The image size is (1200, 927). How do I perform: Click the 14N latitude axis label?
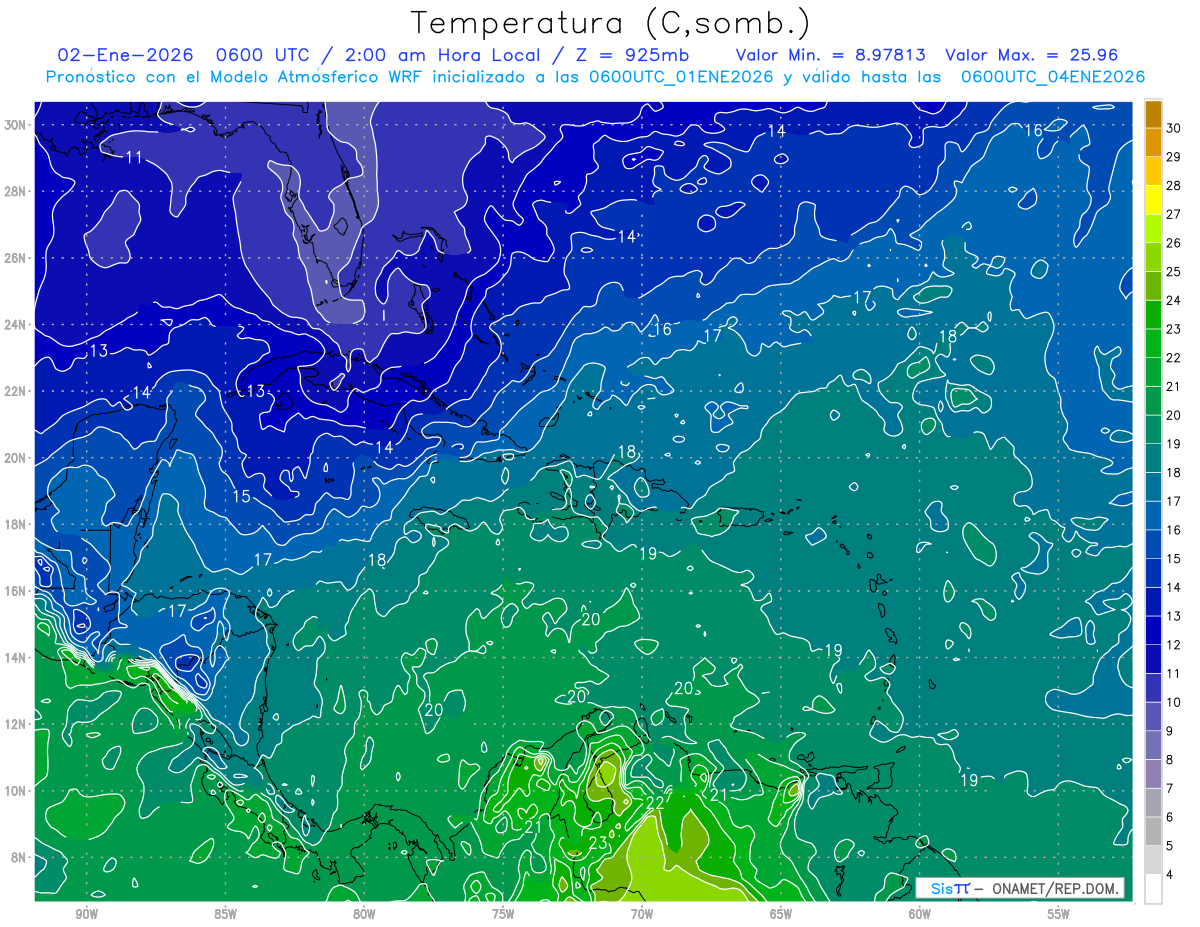click(x=15, y=657)
